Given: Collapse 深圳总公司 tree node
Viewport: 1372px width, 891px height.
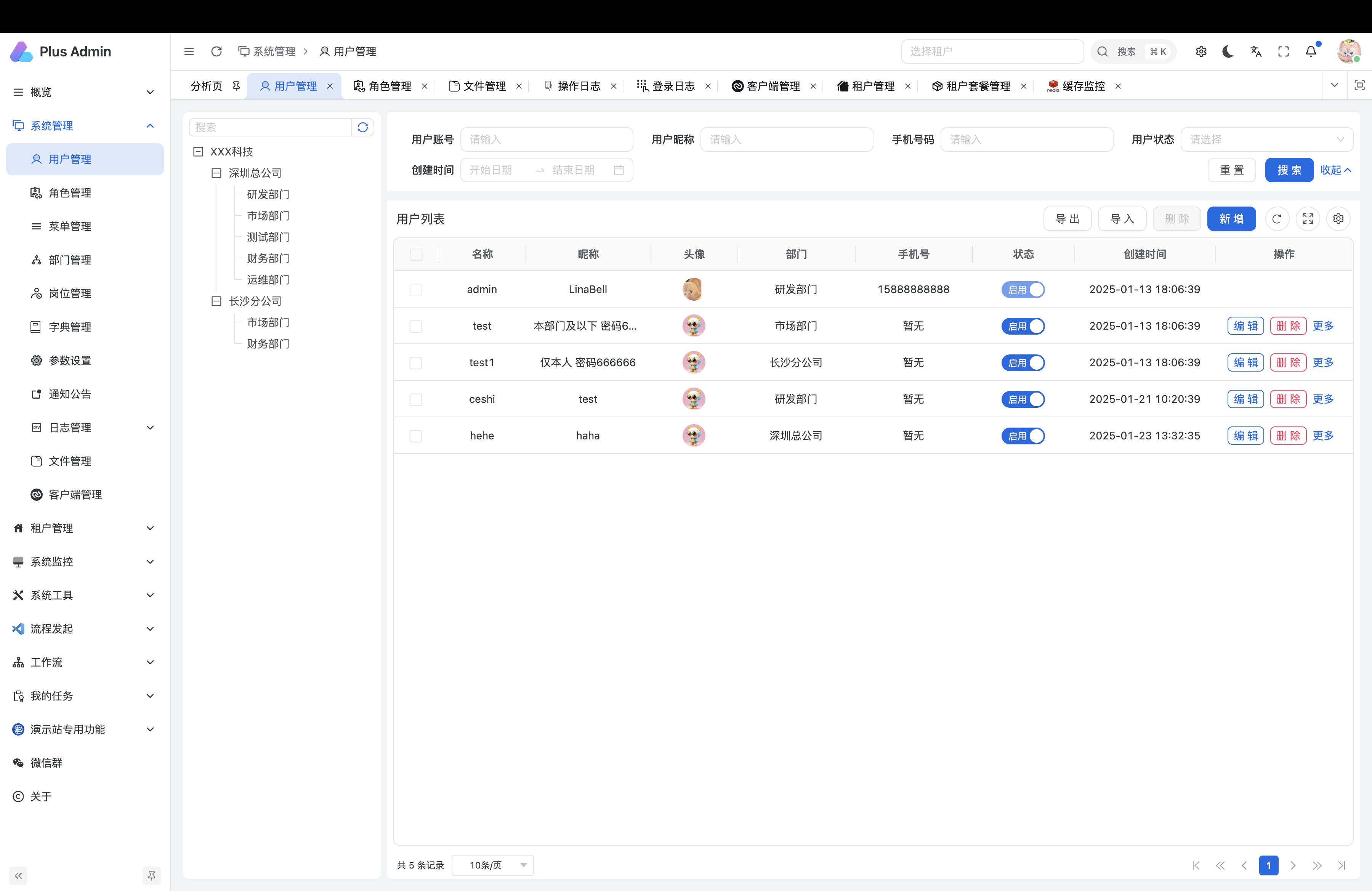Looking at the screenshot, I should 217,173.
